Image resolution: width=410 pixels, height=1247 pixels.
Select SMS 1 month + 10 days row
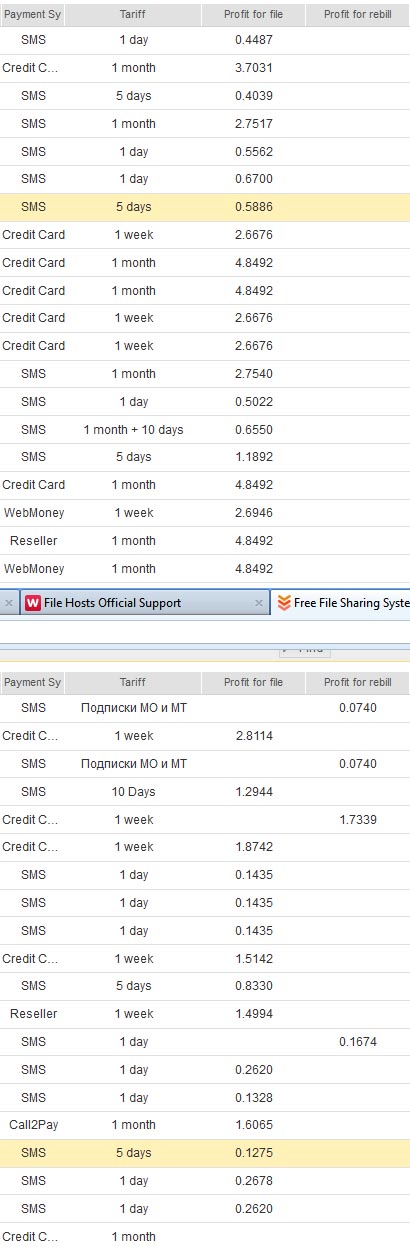[205, 430]
